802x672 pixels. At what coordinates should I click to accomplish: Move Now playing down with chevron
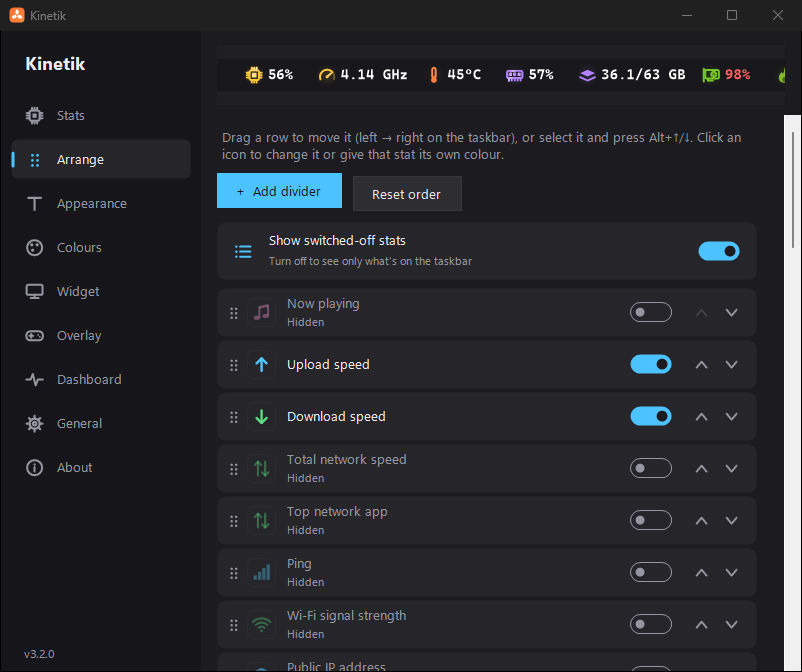pos(731,312)
